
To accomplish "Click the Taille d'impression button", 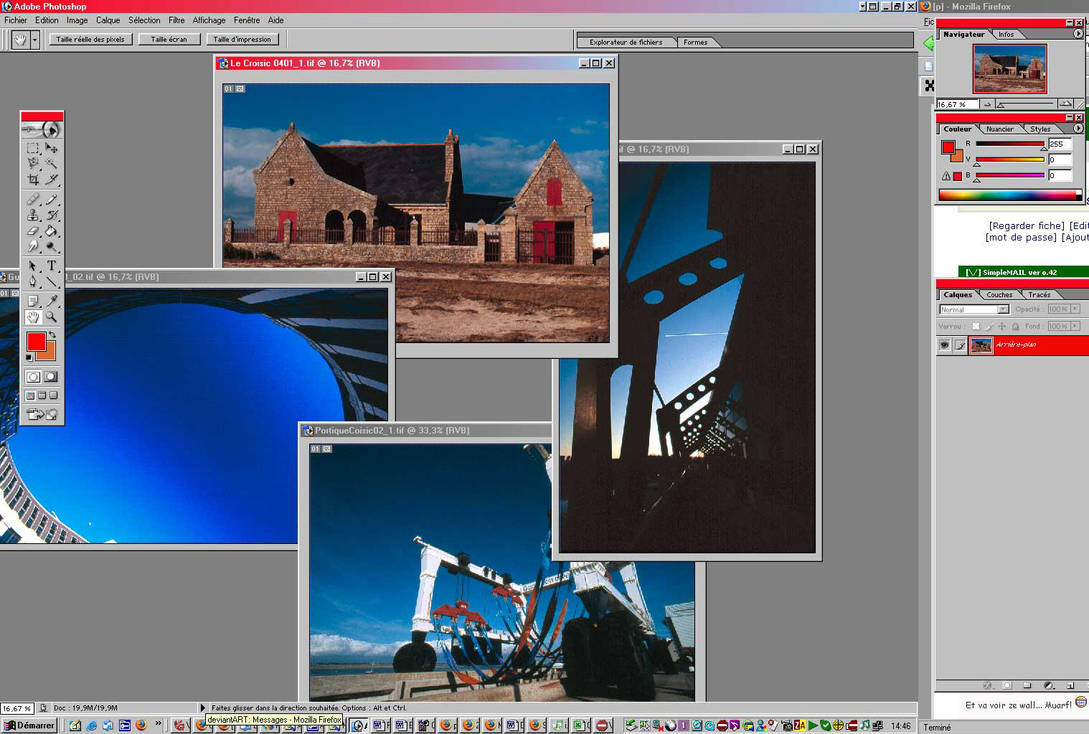I will click(242, 40).
